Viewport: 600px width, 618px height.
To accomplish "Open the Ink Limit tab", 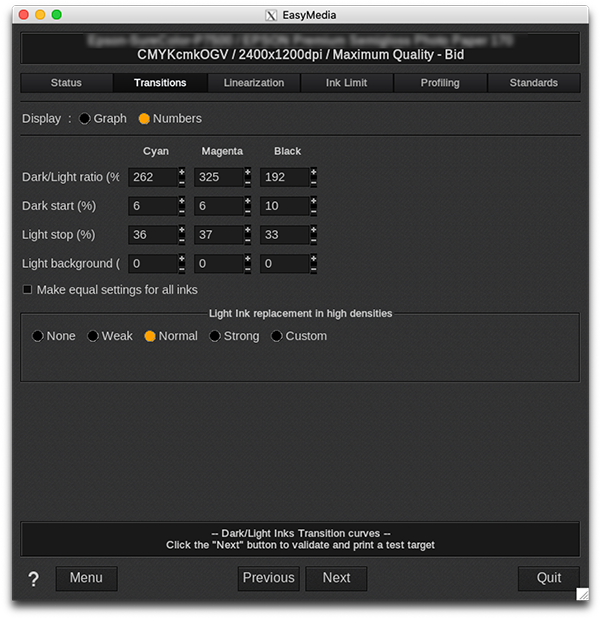I will [x=347, y=83].
